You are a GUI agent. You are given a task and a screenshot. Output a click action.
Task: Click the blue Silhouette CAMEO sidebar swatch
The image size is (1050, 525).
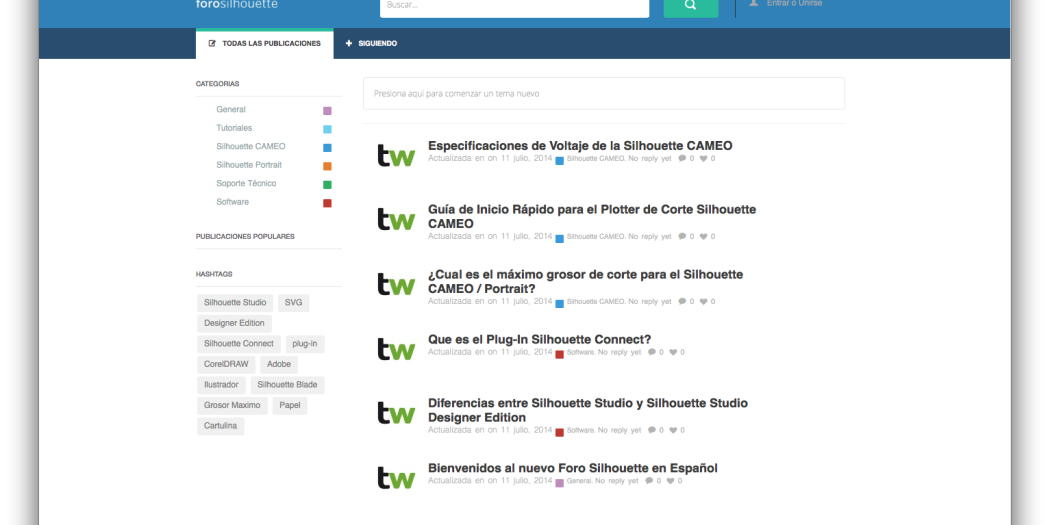(327, 148)
